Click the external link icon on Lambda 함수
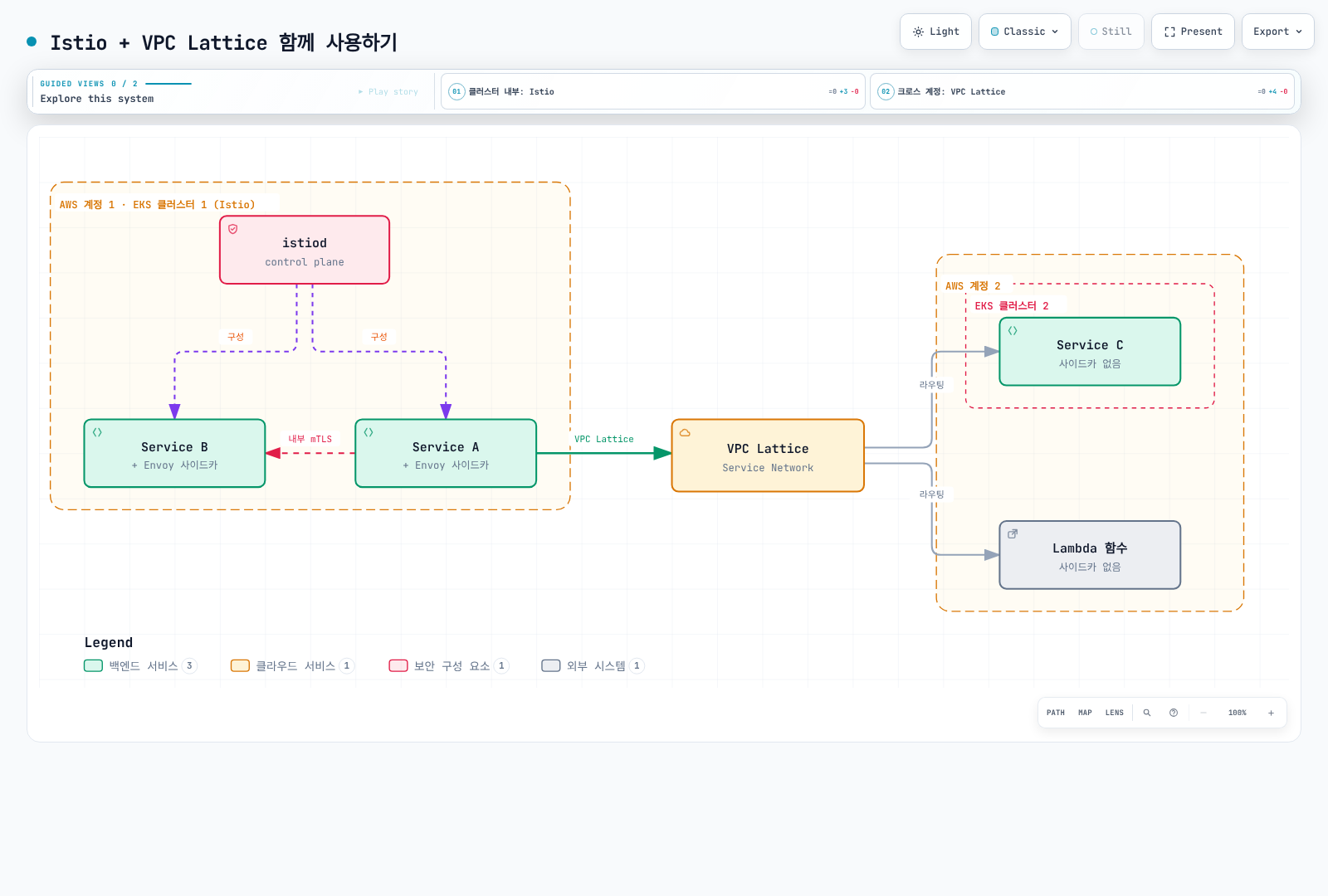 1013,533
